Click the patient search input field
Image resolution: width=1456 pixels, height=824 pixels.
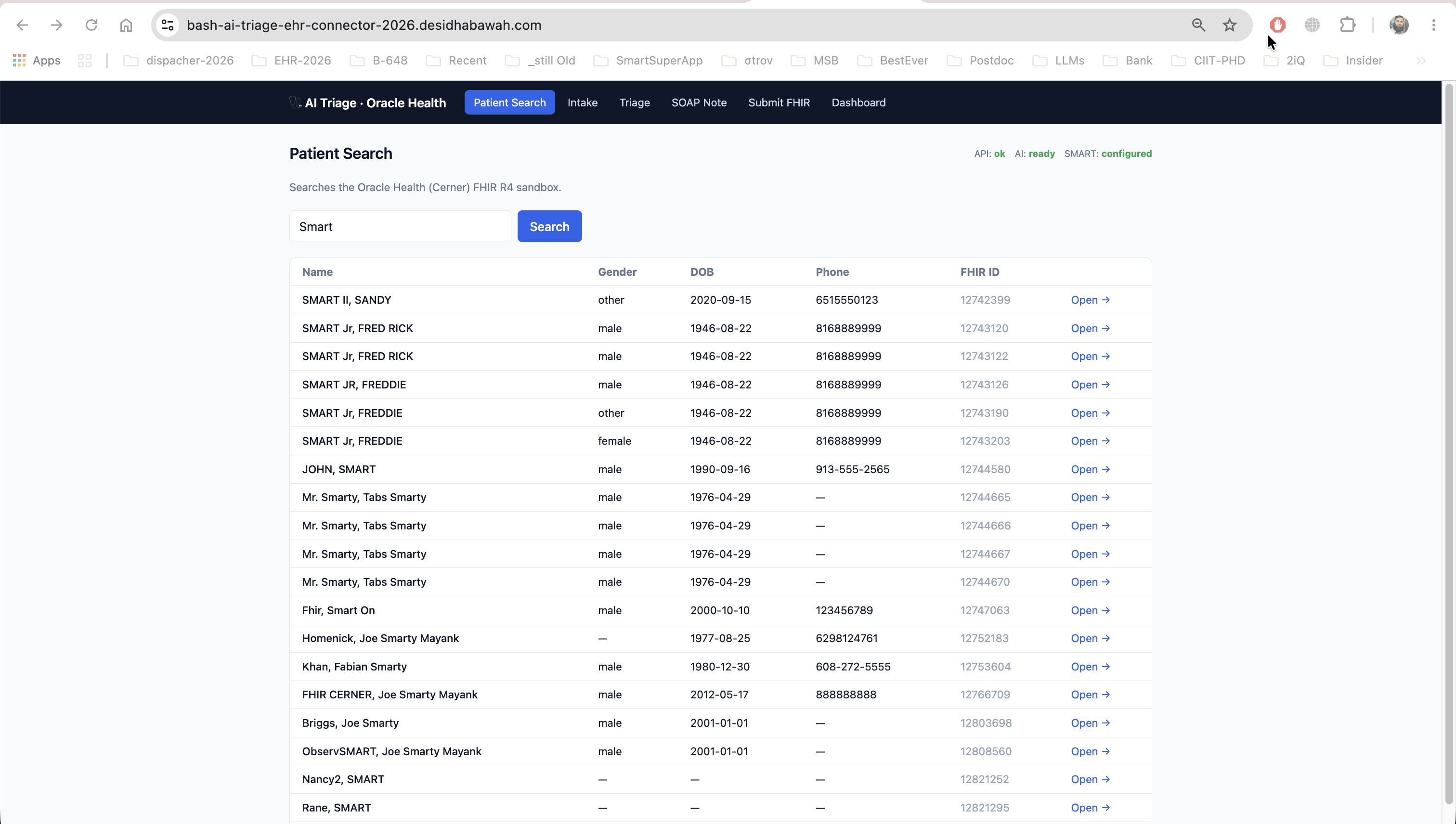pos(400,226)
